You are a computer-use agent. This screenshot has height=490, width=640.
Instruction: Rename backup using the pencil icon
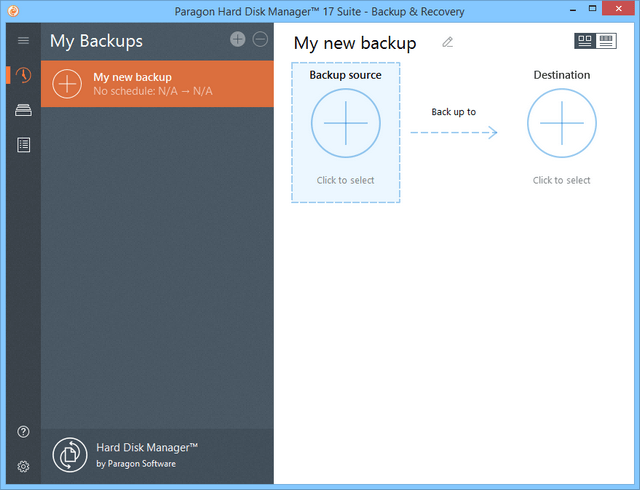(448, 42)
